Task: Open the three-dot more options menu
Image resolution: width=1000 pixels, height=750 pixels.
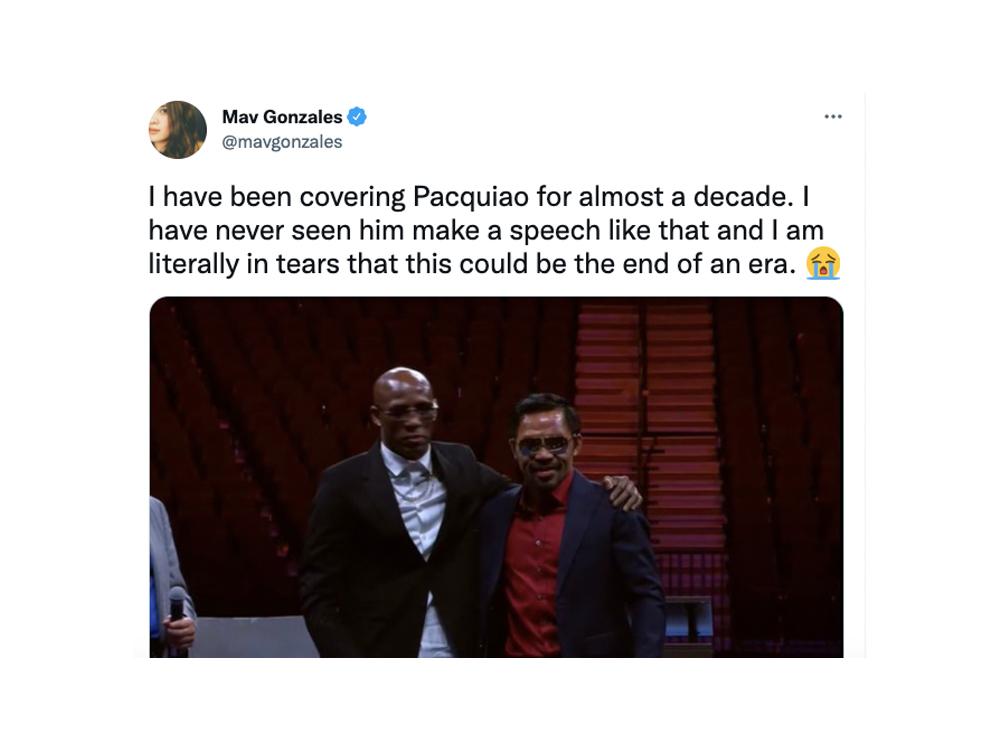Action: point(833,117)
